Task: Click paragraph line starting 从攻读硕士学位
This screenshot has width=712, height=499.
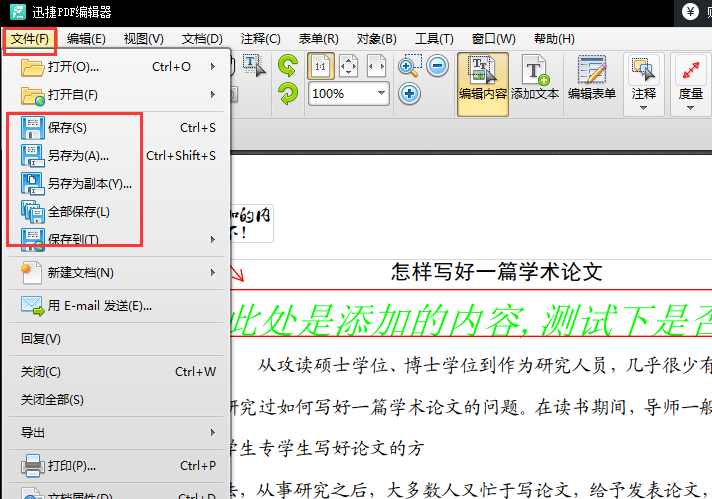Action: click(485, 365)
